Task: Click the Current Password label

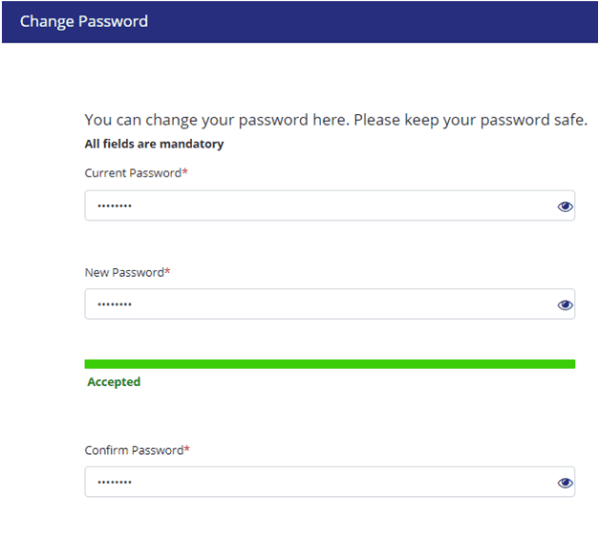Action: pos(133,174)
